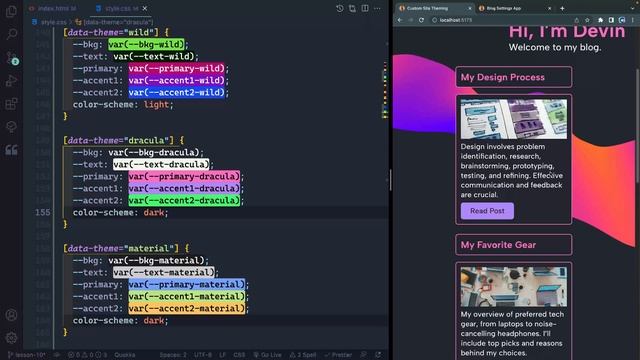Viewport: 640px width, 360px height.
Task: Open the quotation marks extension icon in the activity bar
Action: 11,150
